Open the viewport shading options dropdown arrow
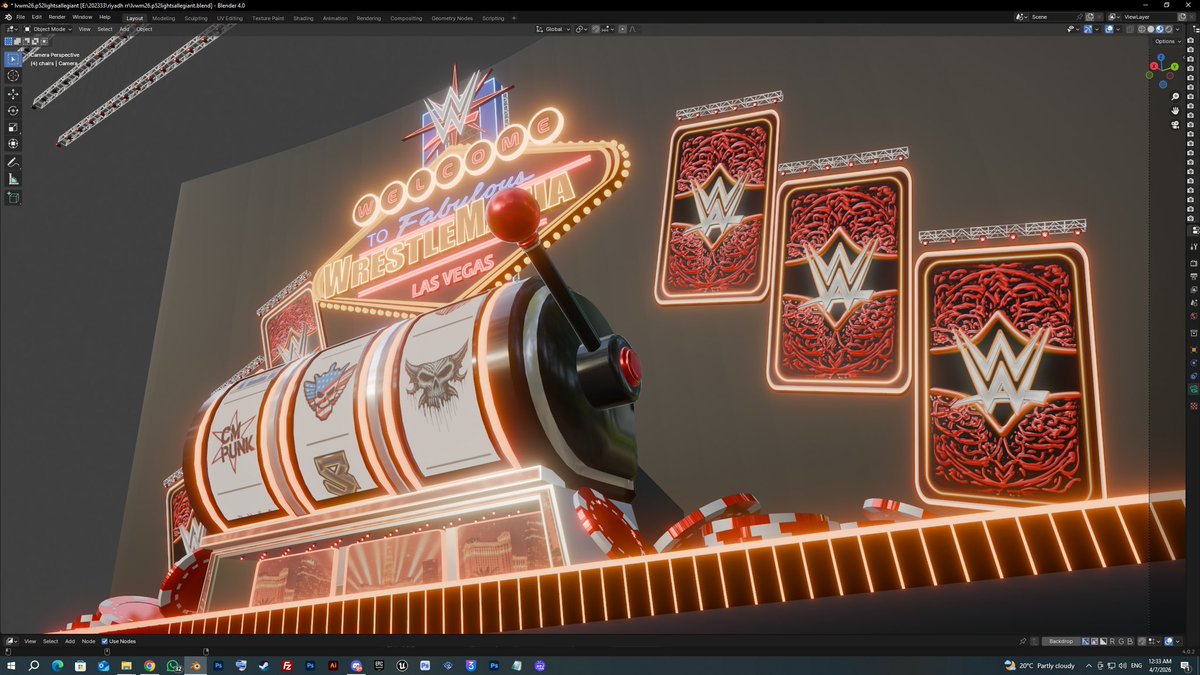Screen dimensions: 1200x675 point(1177,29)
